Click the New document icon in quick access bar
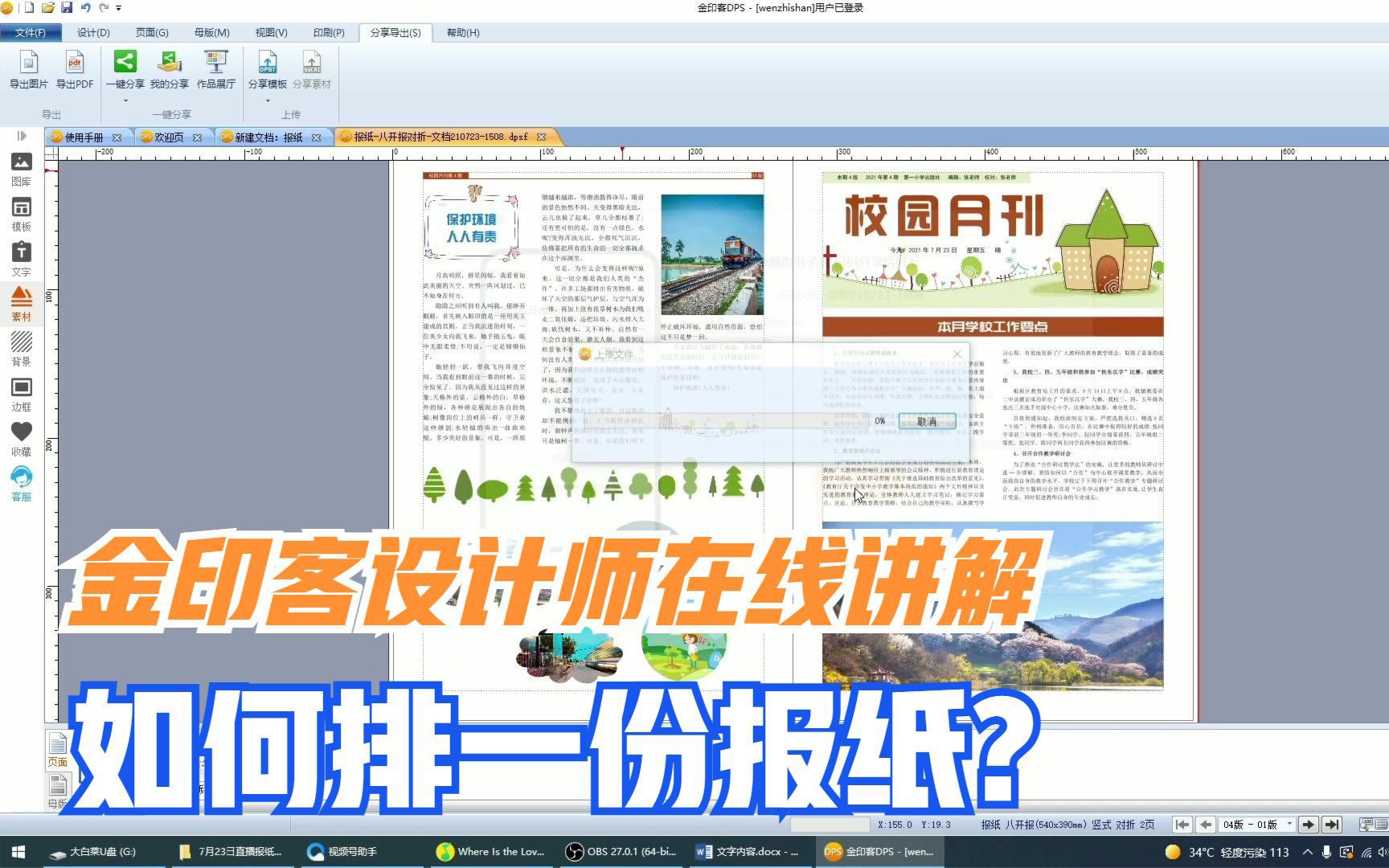Screen dimensions: 1389x868 coord(30,8)
